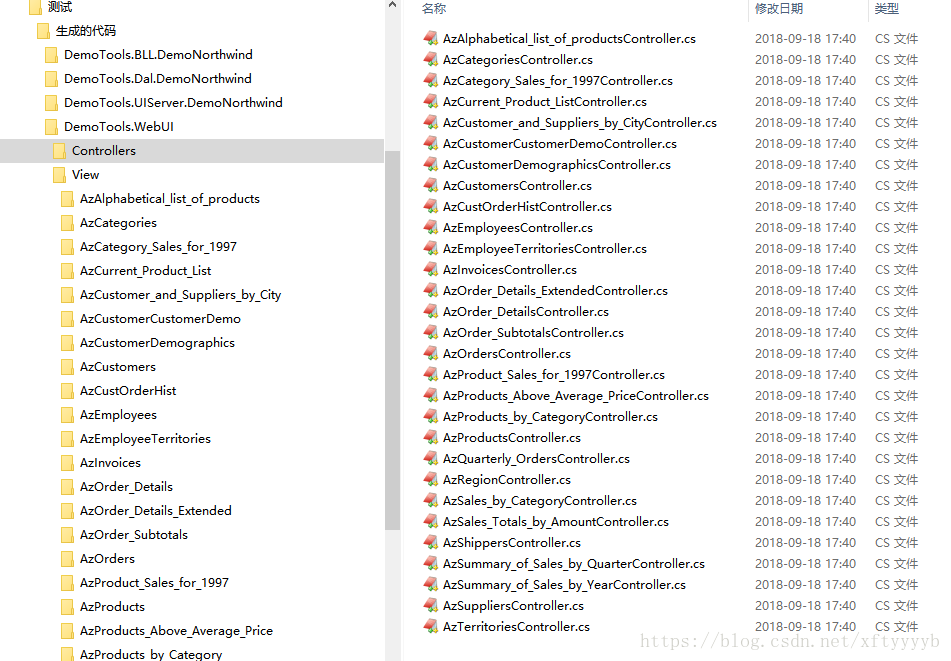This screenshot has width=951, height=661.
Task: Click the AzQuarterly_OrdersController.cs file icon
Action: (431, 458)
